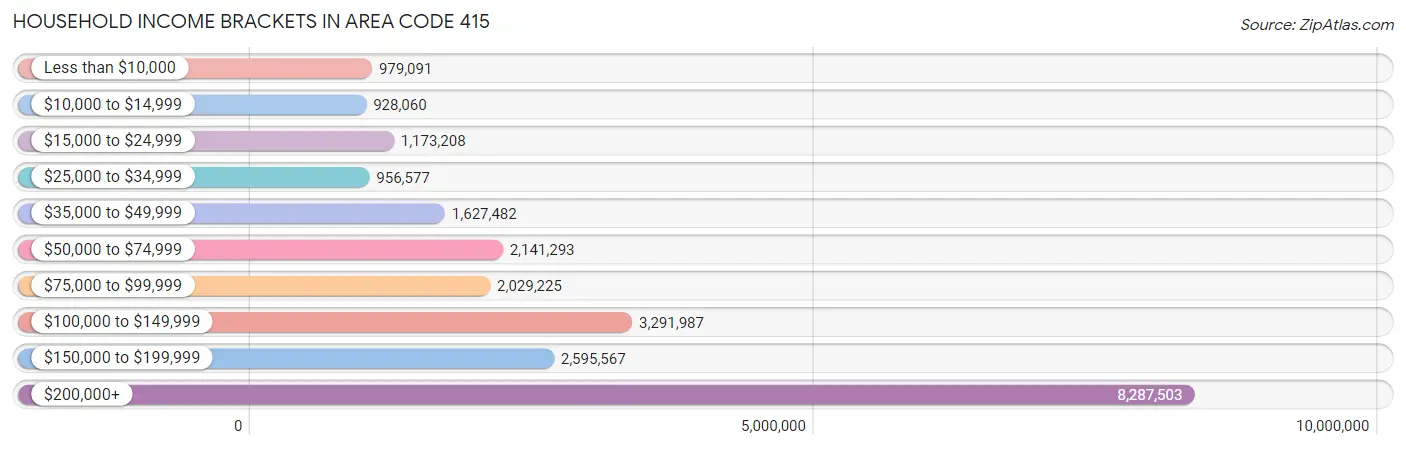Select the $15,000 to $24,999 bracket label
Image resolution: width=1406 pixels, height=449 pixels.
click(113, 141)
